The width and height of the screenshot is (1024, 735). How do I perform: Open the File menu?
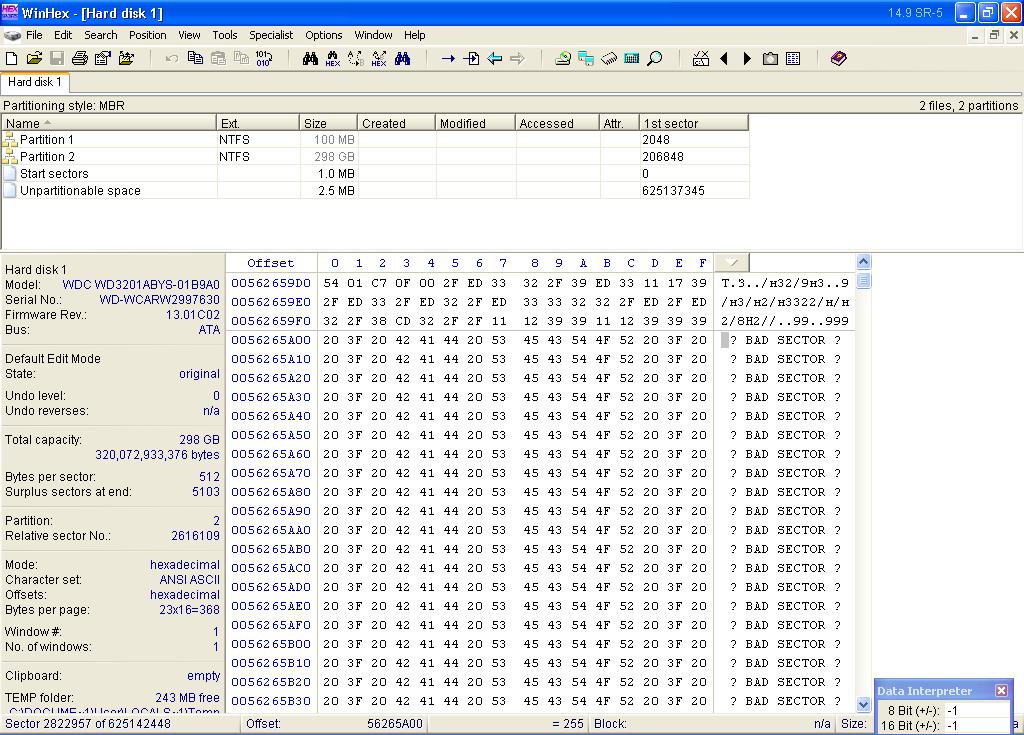[34, 35]
